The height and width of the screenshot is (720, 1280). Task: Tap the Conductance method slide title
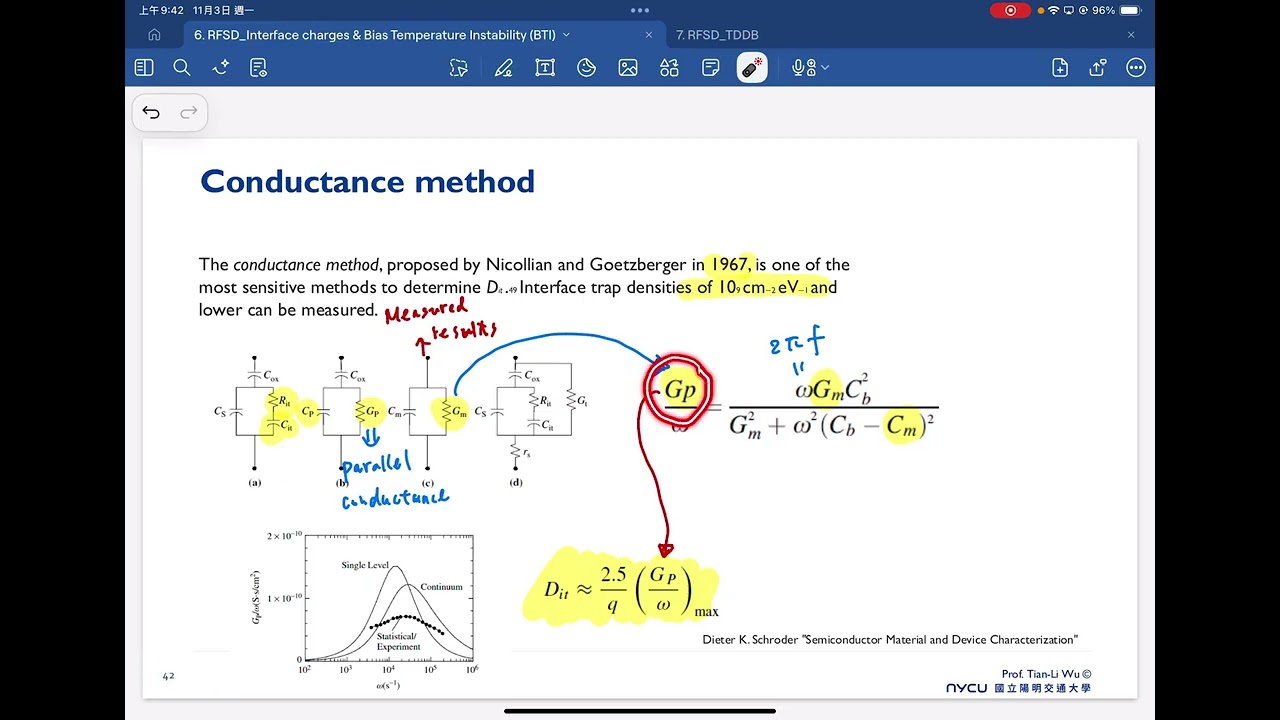click(367, 181)
